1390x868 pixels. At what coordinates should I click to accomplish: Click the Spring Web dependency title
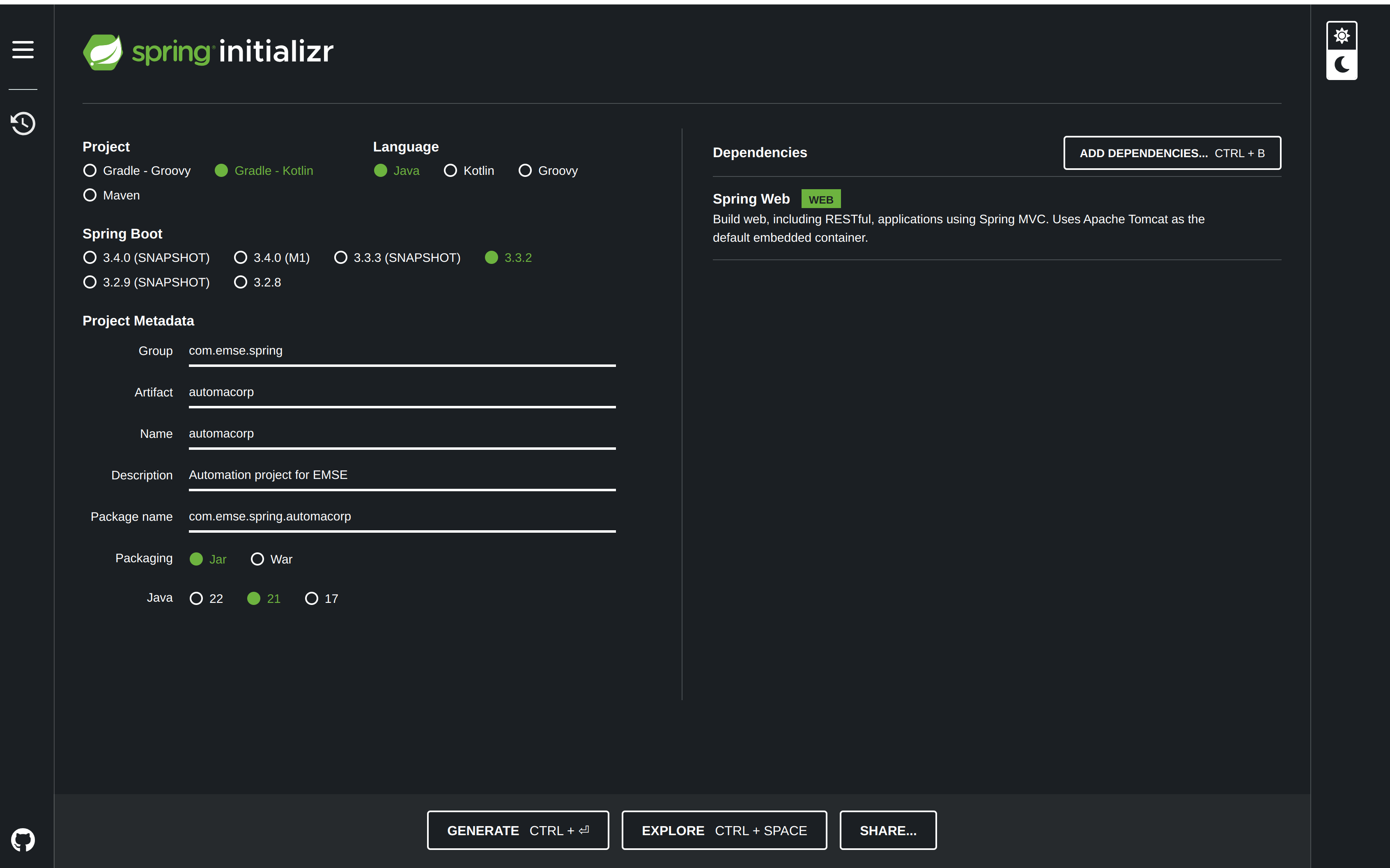(751, 199)
